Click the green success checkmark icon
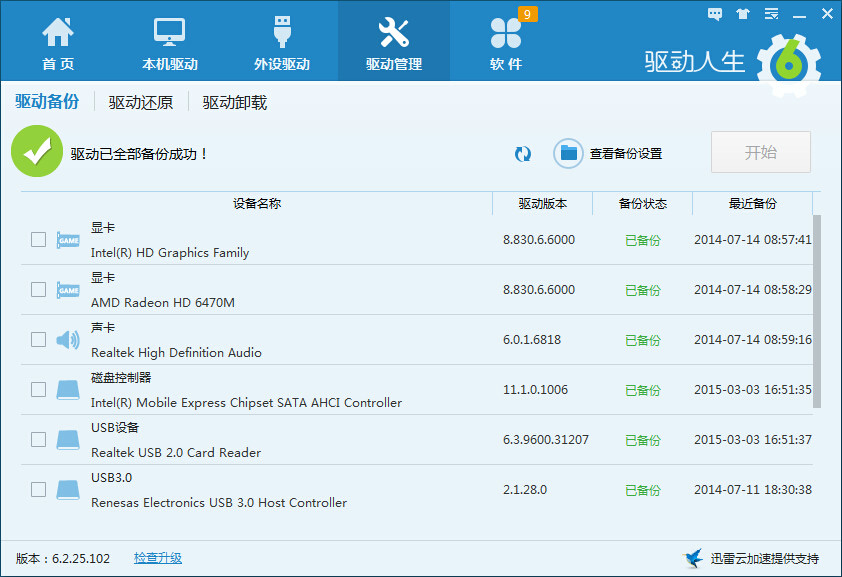Screen dimensions: 842x577 coord(37,151)
